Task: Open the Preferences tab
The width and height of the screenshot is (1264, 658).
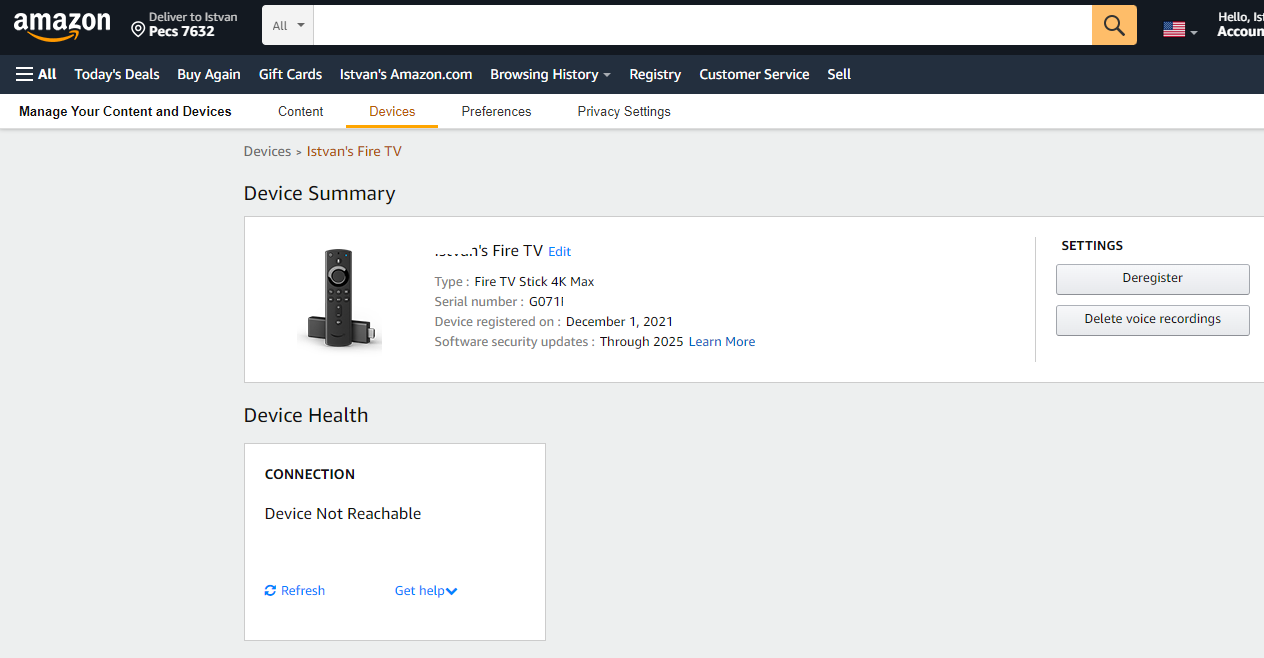Action: tap(496, 111)
